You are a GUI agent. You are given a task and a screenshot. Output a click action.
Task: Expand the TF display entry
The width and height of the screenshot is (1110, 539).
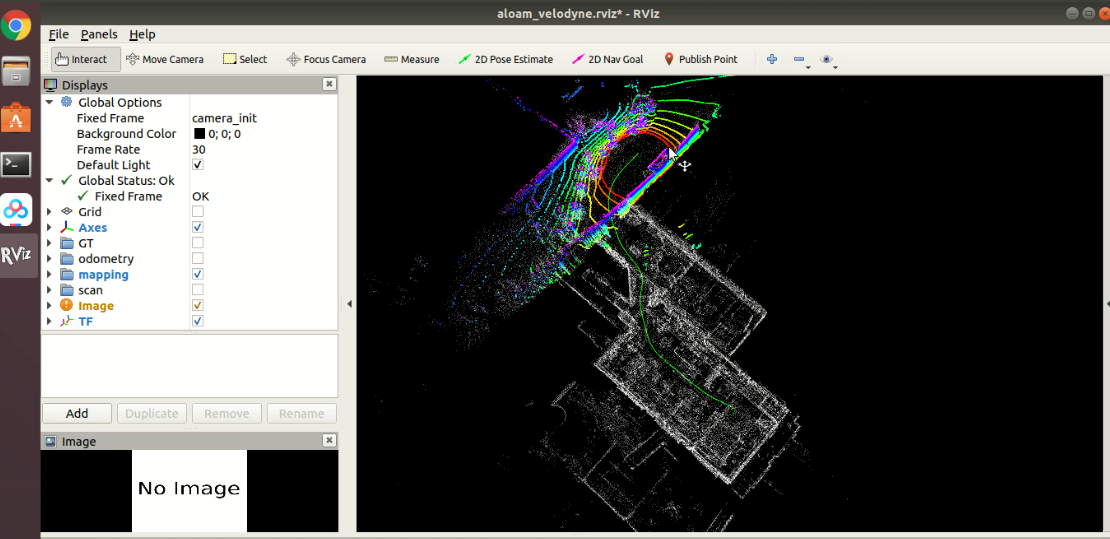click(50, 321)
